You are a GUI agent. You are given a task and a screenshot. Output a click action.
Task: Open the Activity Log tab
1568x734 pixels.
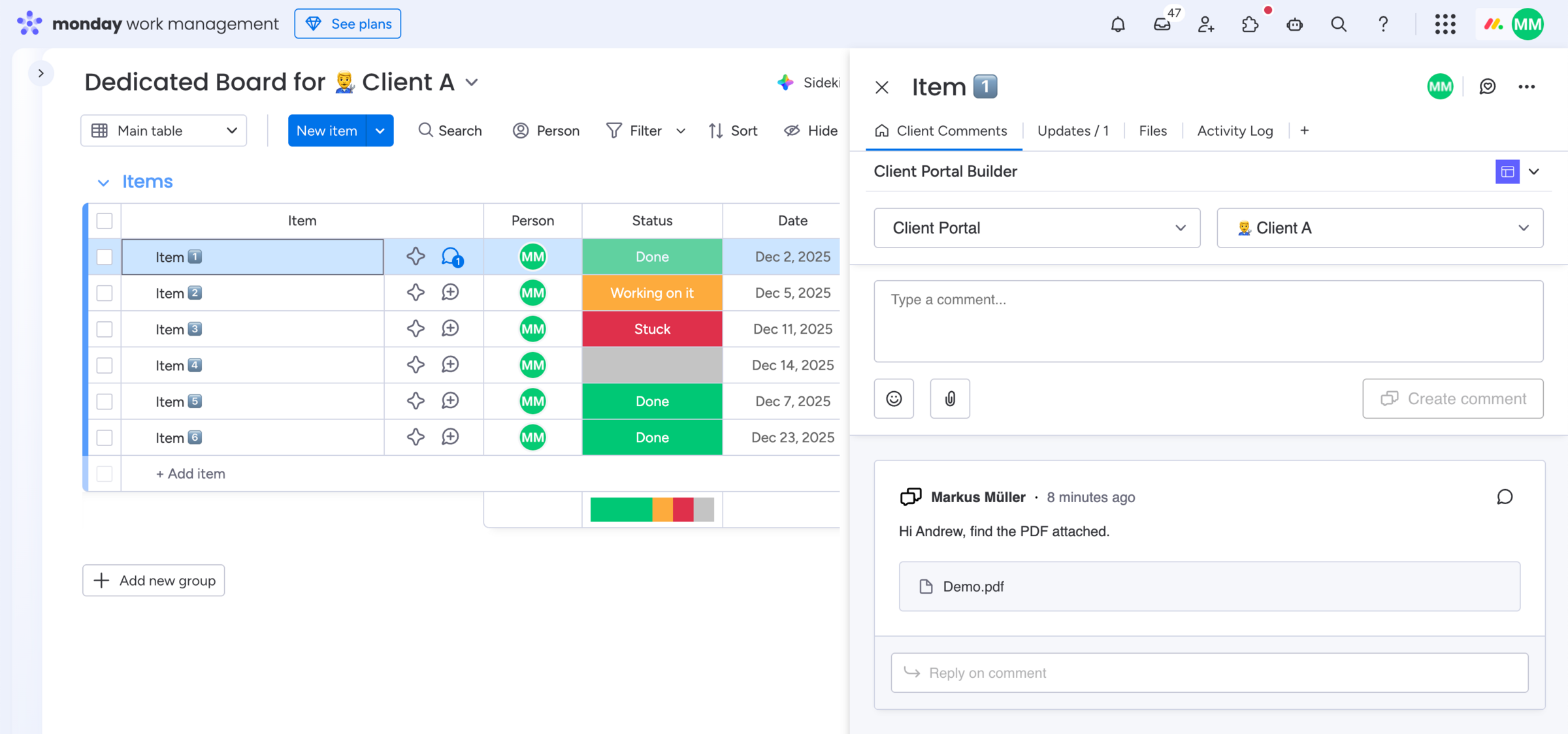pyautogui.click(x=1235, y=131)
